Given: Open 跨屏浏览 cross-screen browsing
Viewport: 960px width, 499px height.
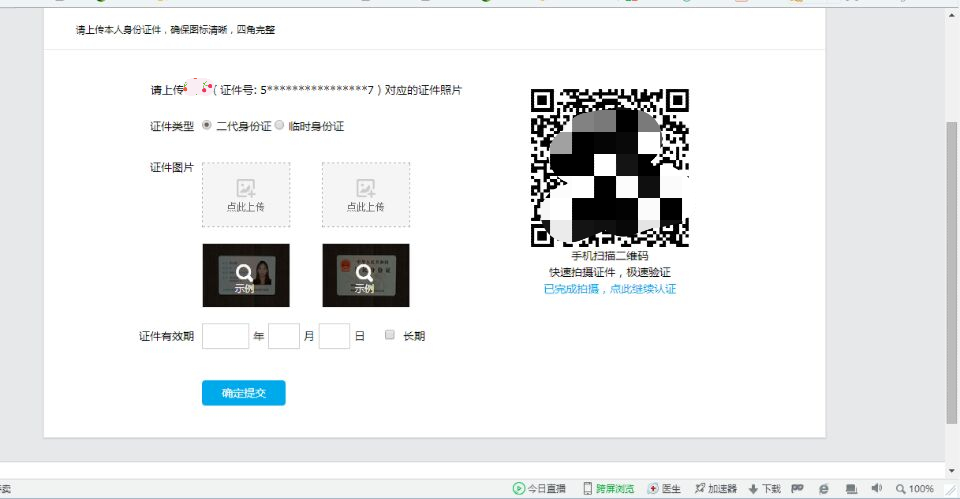Looking at the screenshot, I should (609, 489).
